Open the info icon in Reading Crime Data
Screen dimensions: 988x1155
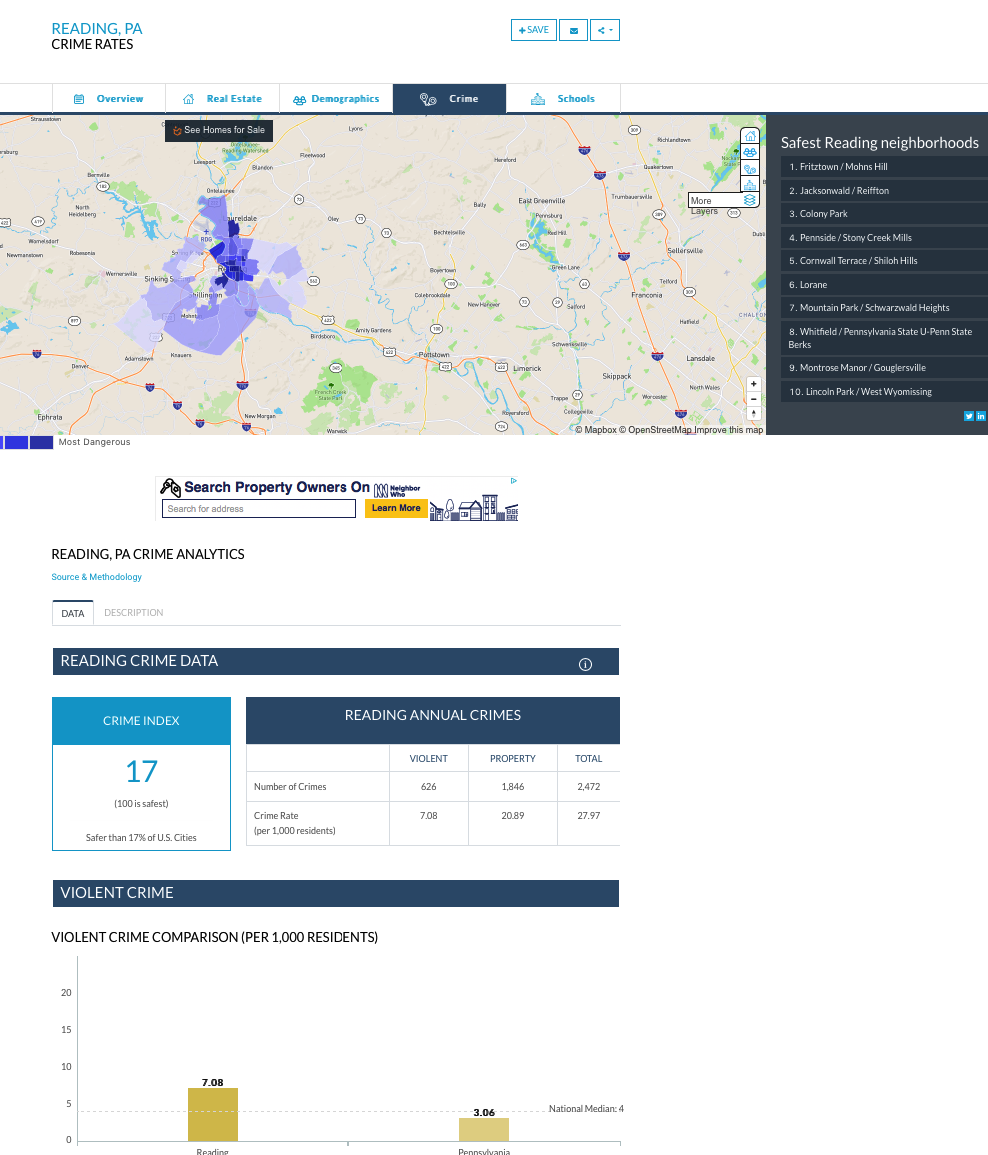586,664
